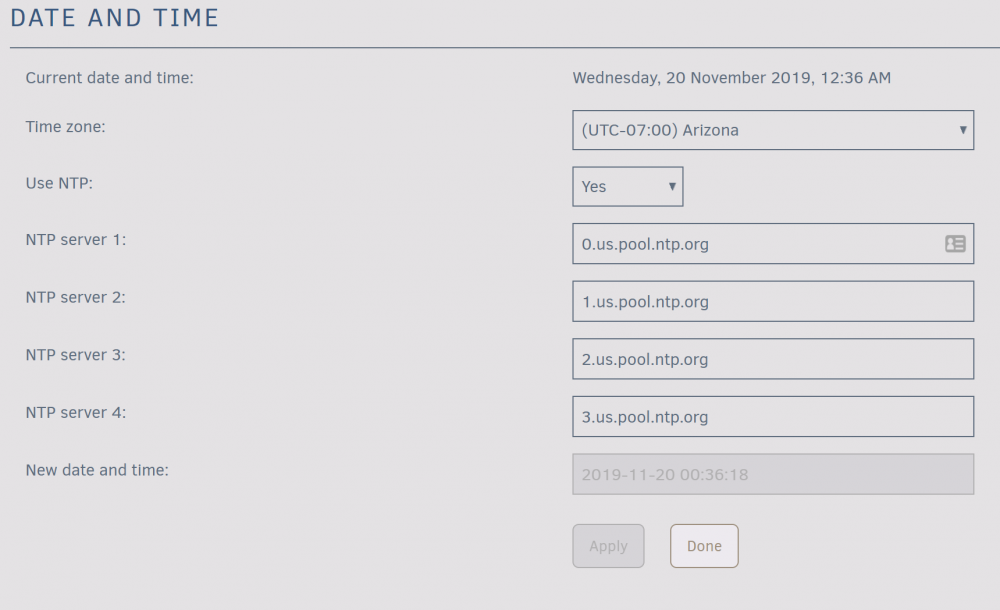Click the New date and time label
Image resolution: width=1000 pixels, height=610 pixels.
click(97, 470)
